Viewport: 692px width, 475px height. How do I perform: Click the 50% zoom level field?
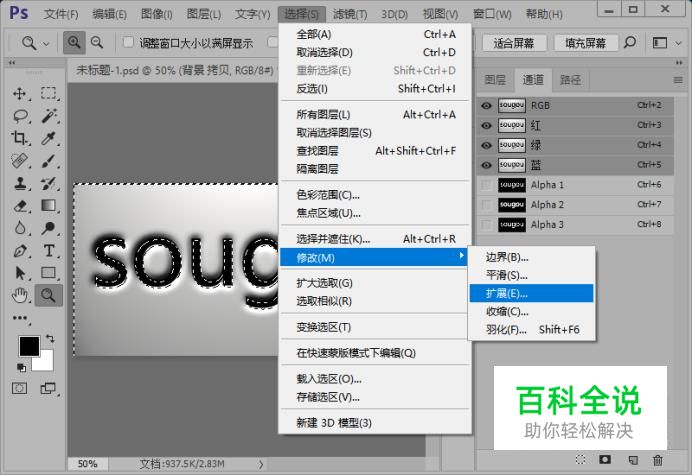[x=87, y=464]
